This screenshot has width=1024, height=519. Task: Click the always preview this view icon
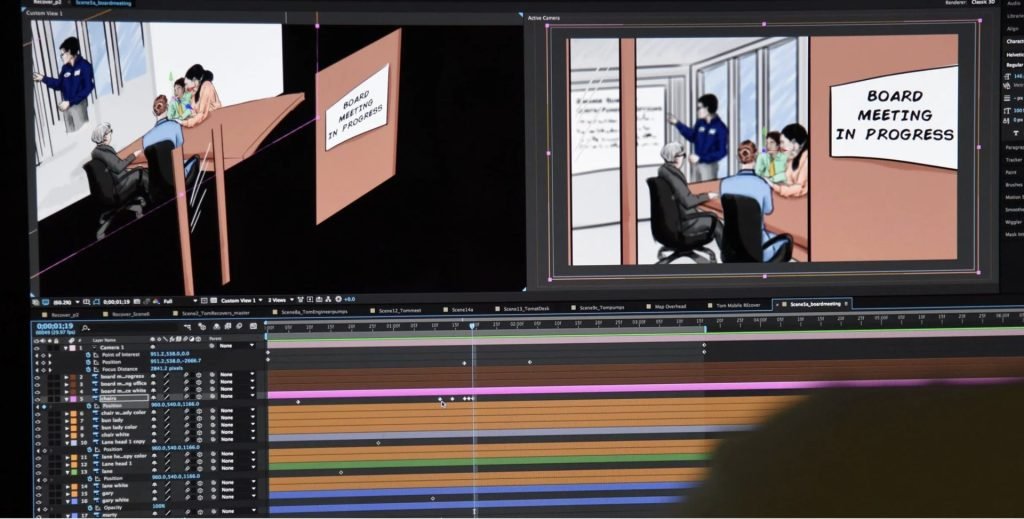(35, 302)
